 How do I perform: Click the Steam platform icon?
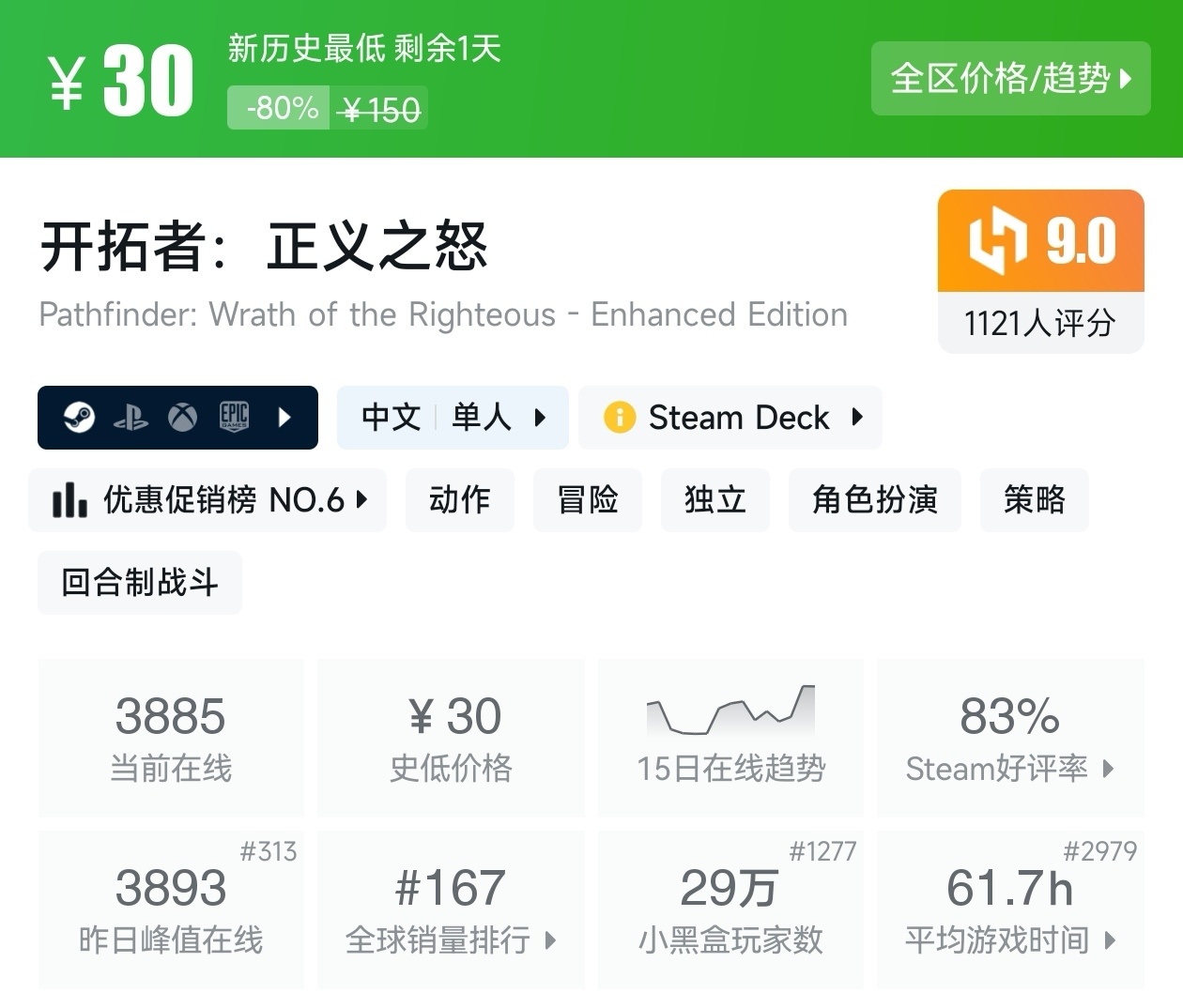(x=79, y=417)
